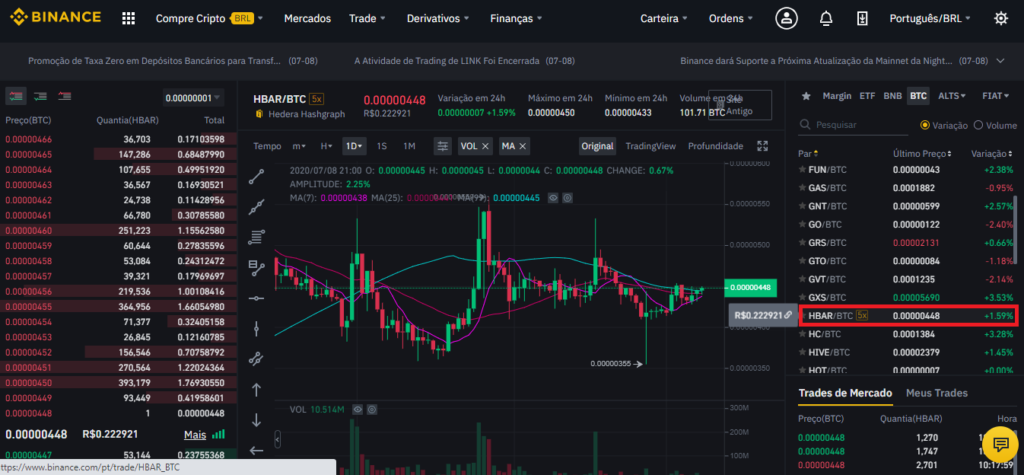Show only sell orders in order book
This screenshot has height=475, width=1024.
click(64, 96)
